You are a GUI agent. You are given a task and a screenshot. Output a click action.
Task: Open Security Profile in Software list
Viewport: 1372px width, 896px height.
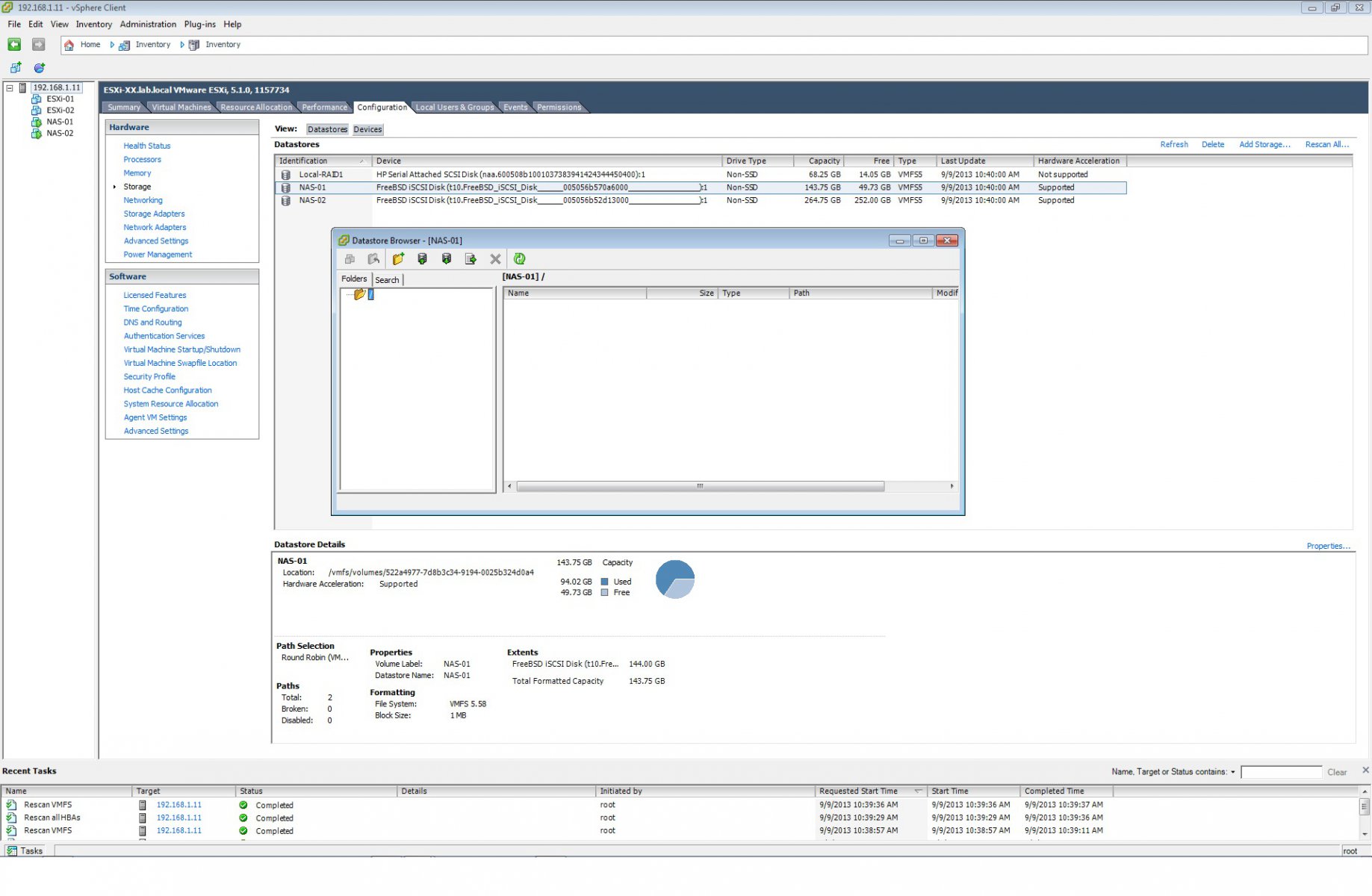click(149, 377)
